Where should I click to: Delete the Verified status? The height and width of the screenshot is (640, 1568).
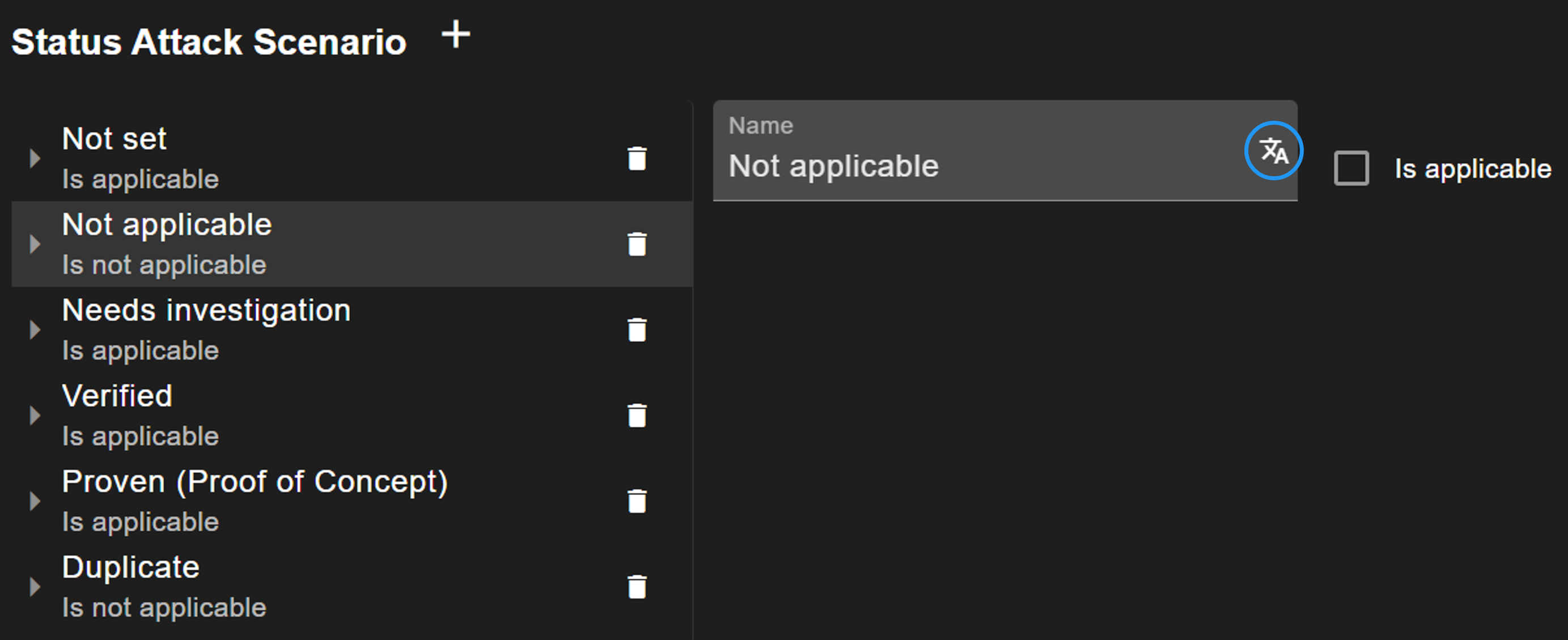(637, 416)
